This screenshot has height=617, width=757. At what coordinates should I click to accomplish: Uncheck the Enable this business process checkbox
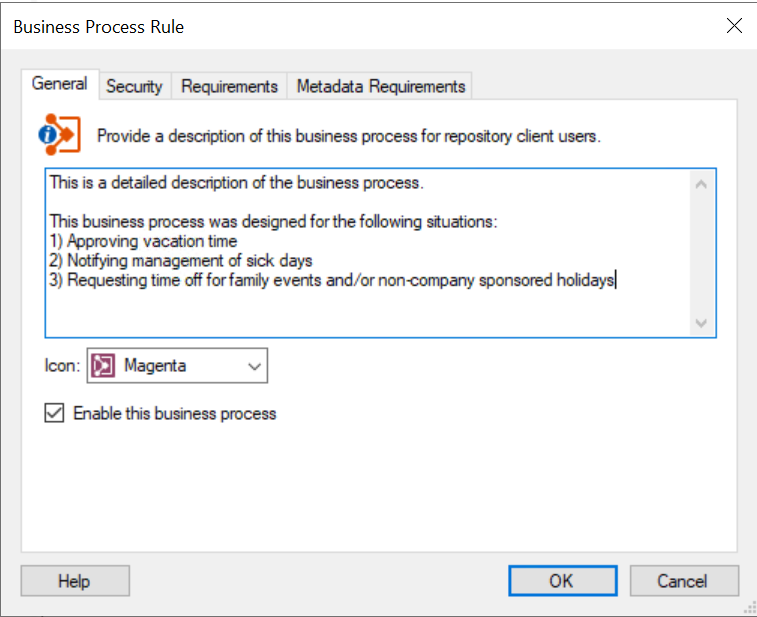point(54,413)
